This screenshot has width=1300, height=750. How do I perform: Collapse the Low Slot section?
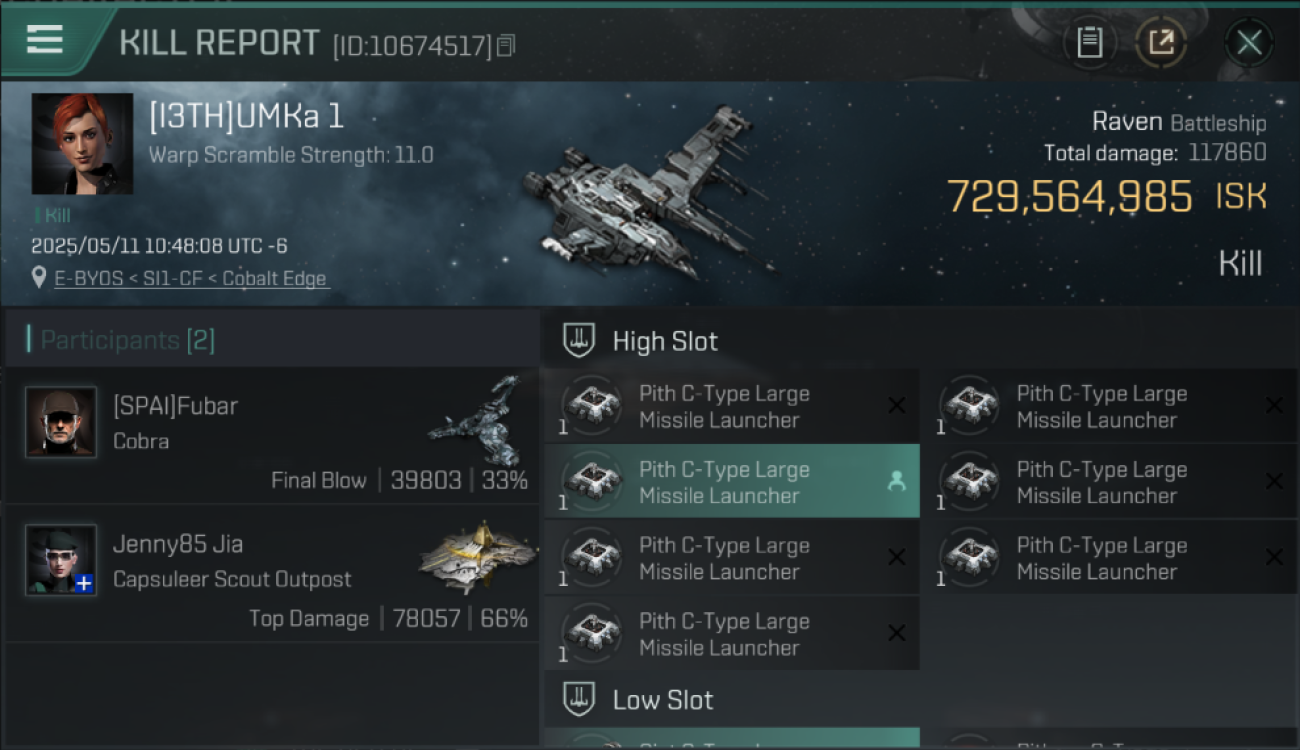click(x=580, y=700)
